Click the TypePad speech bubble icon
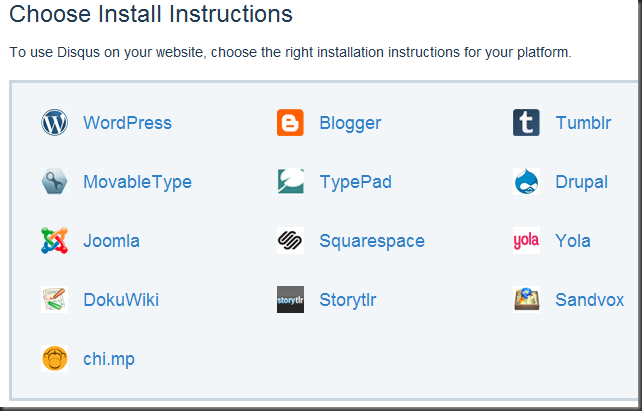The image size is (642, 411). [x=290, y=181]
